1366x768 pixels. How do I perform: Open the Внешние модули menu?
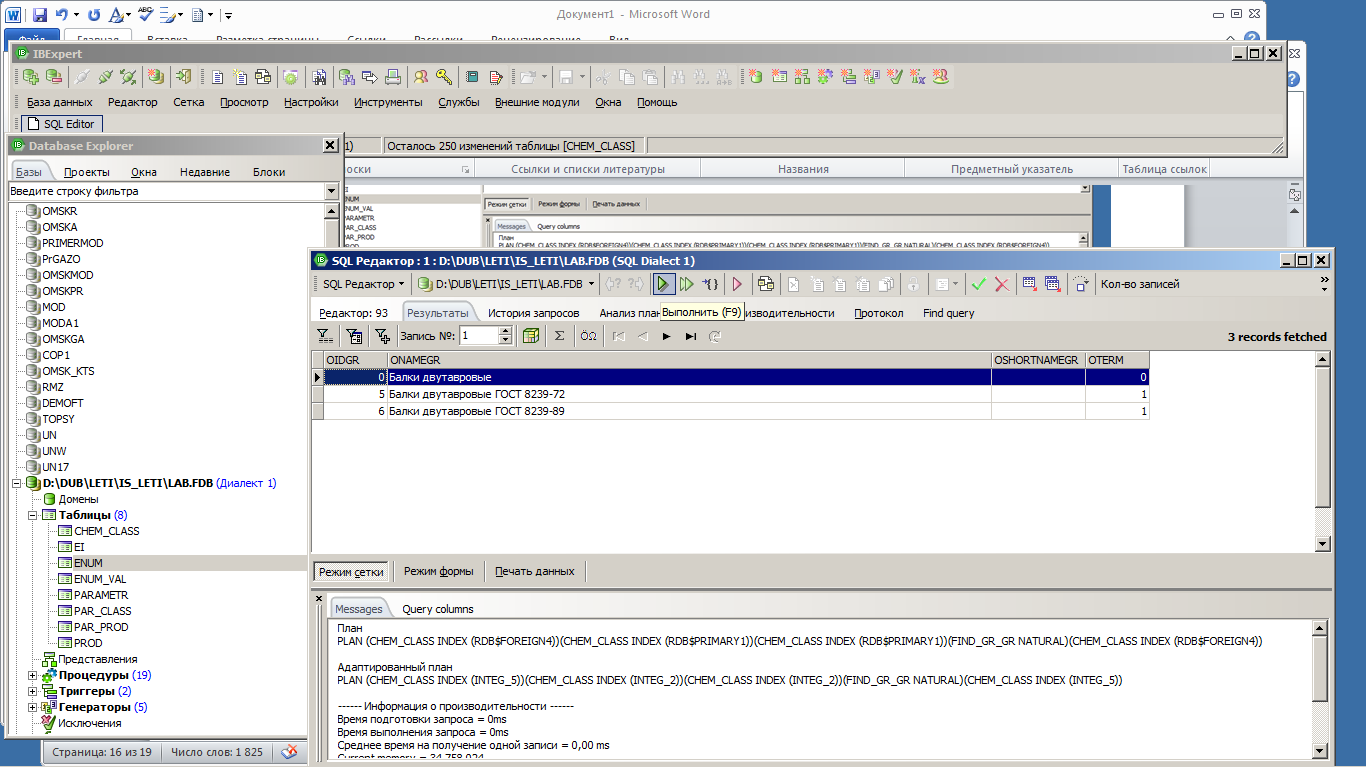[537, 102]
